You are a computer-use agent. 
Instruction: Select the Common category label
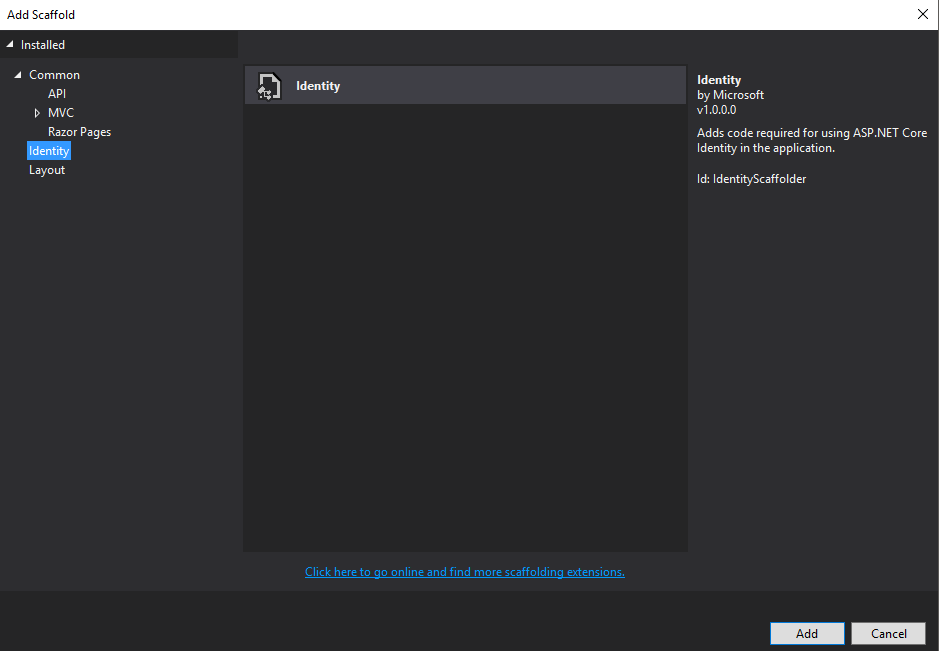54,75
